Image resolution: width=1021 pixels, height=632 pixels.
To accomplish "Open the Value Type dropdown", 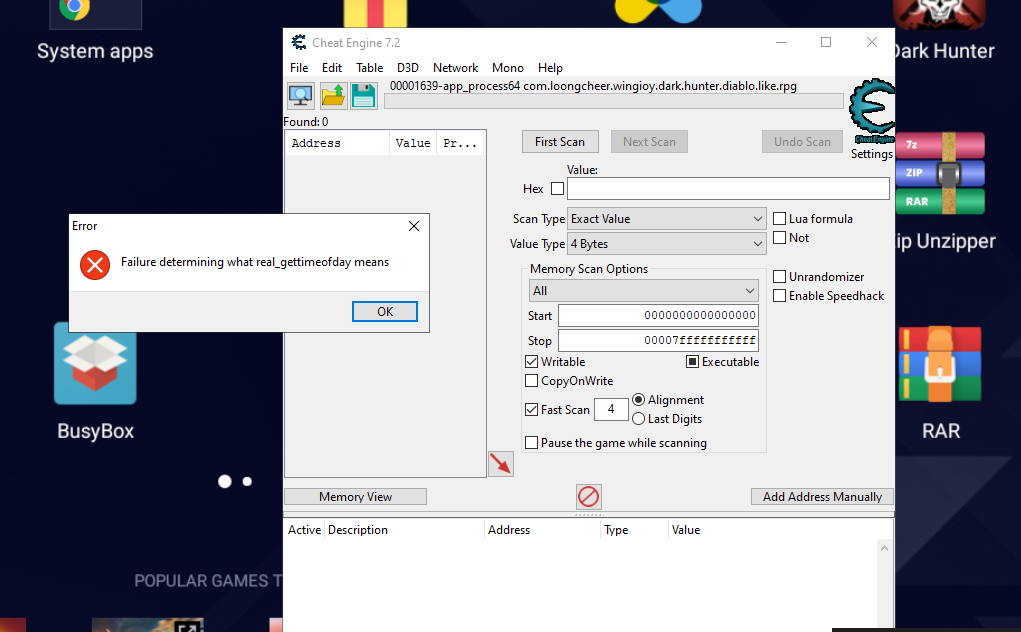I will click(667, 243).
